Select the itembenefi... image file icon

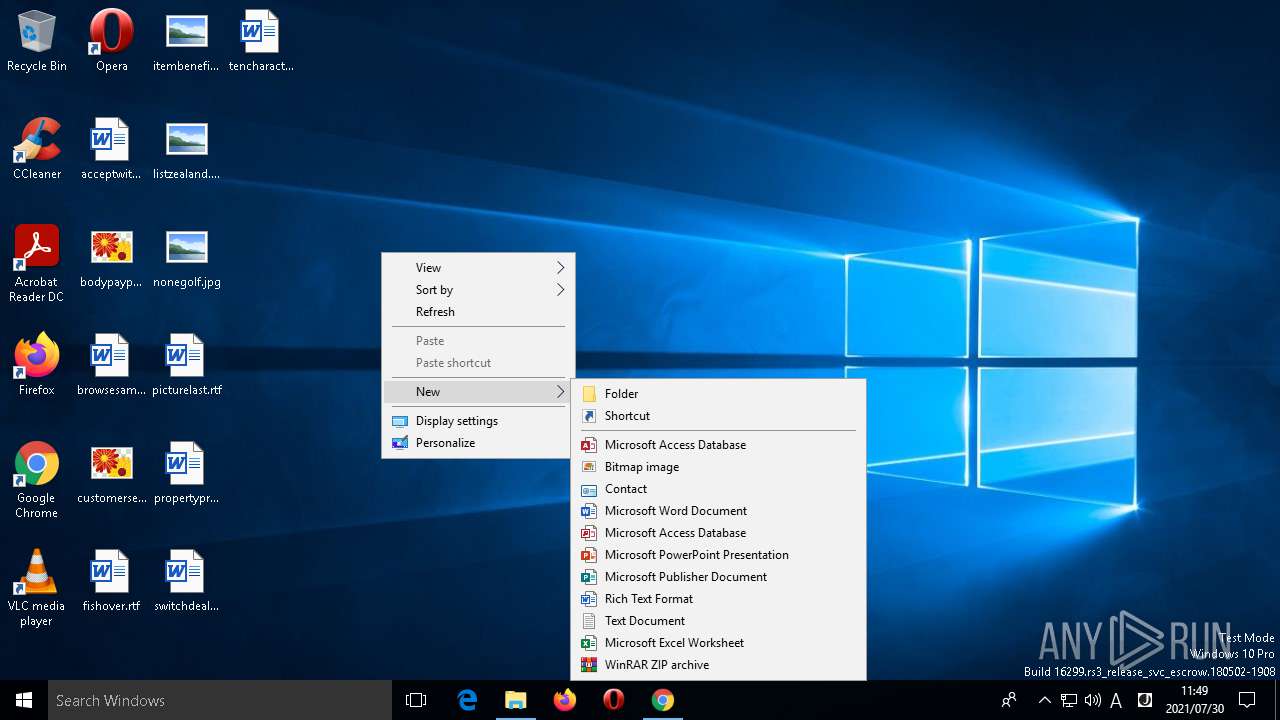pyautogui.click(x=186, y=41)
